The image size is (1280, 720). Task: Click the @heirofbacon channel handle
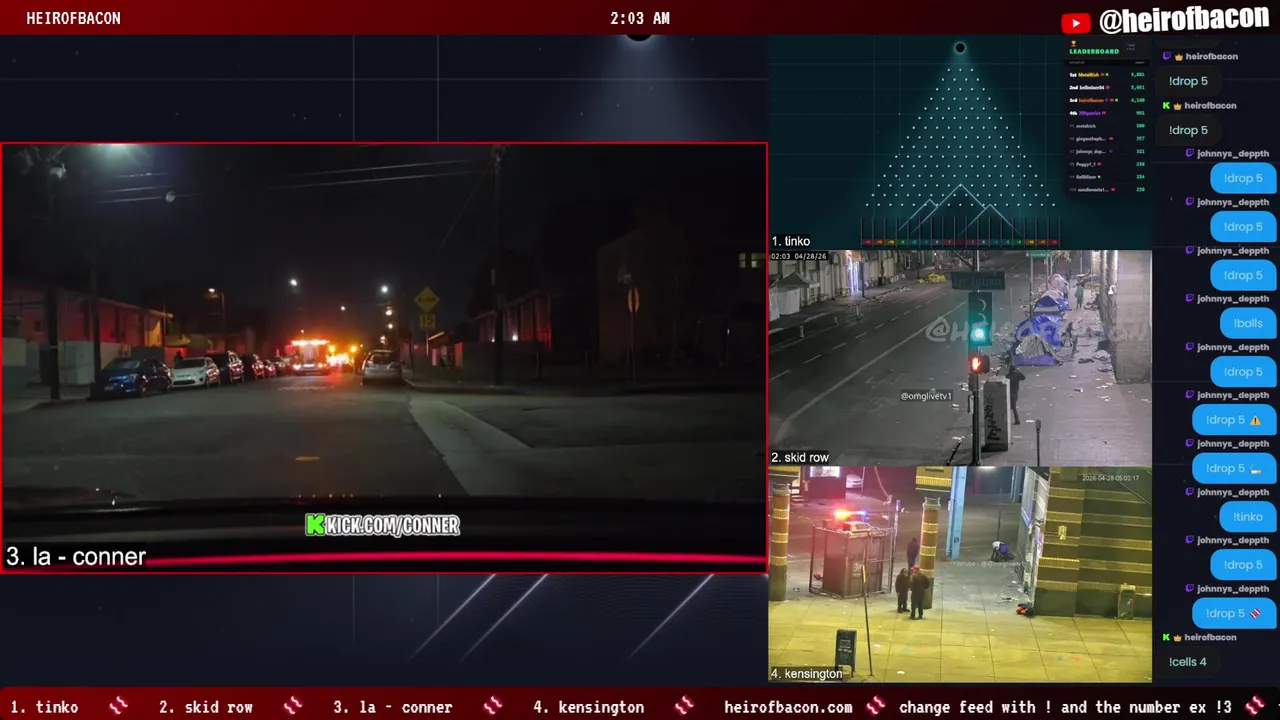(x=1185, y=20)
